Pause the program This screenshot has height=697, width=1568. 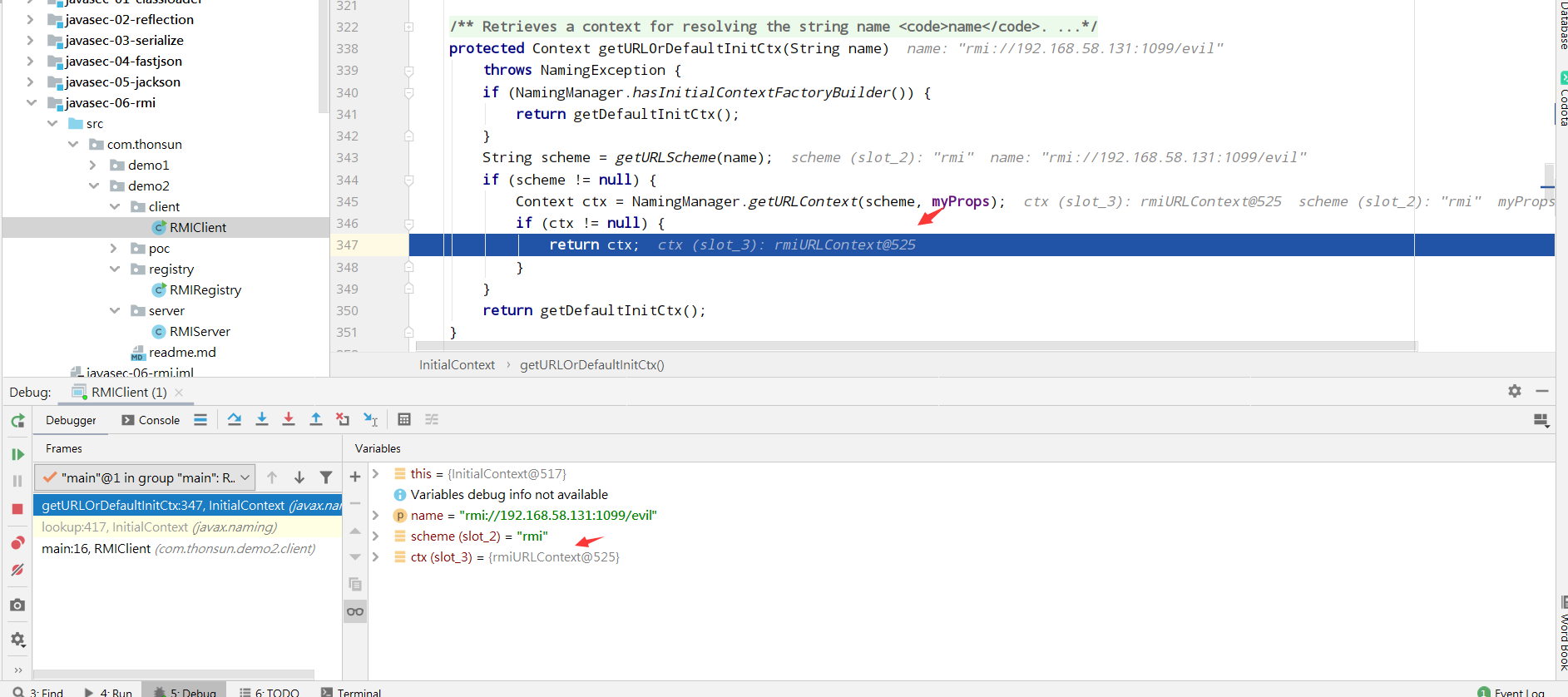point(17,481)
